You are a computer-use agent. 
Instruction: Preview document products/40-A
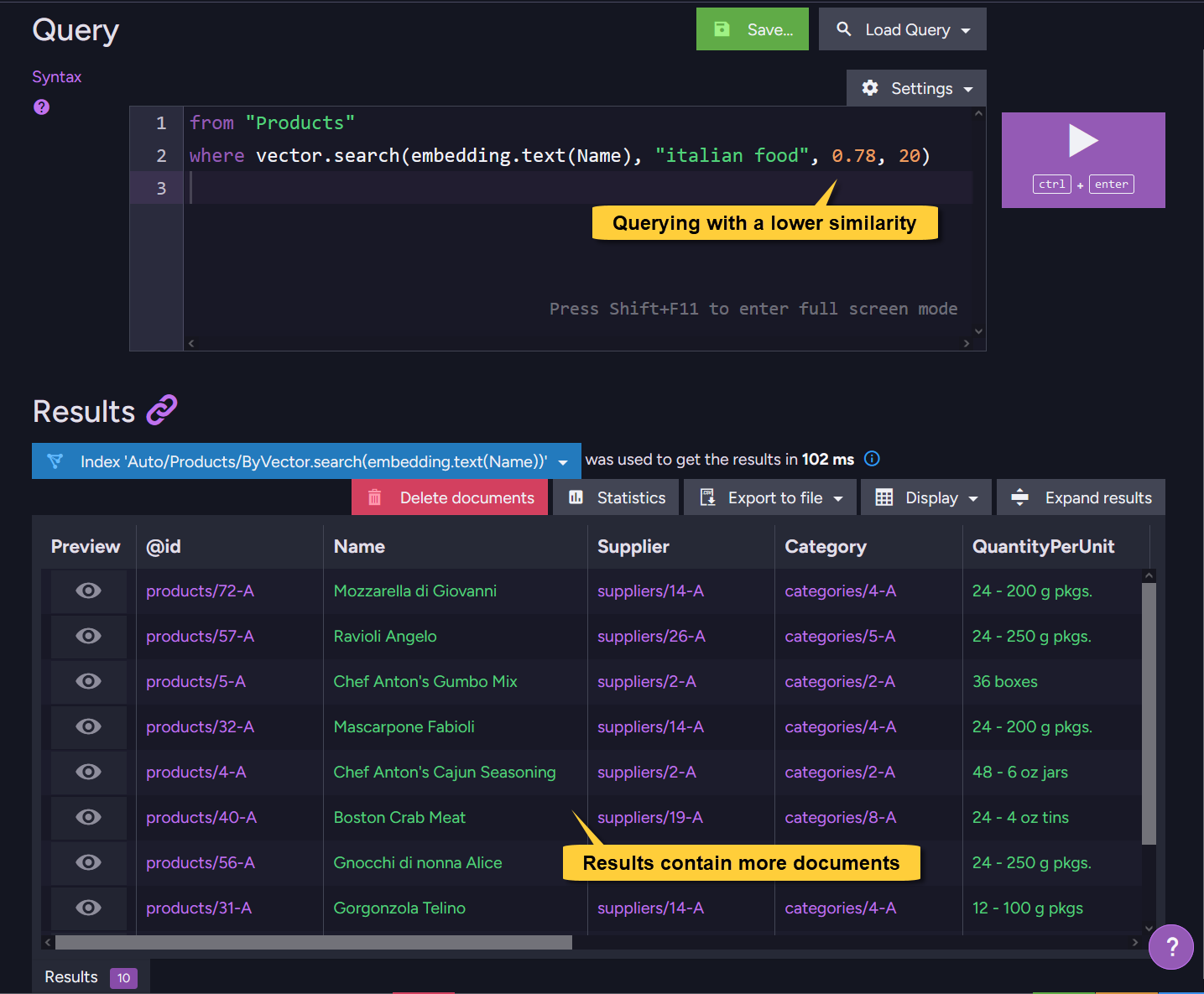[88, 817]
